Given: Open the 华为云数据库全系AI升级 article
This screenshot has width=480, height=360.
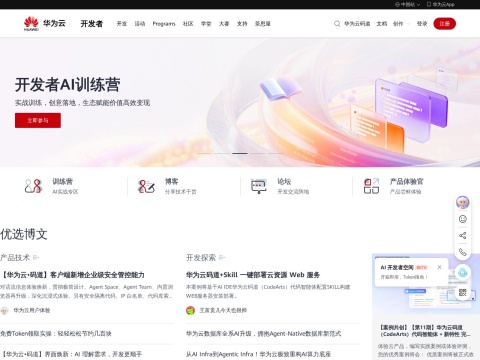Looking at the screenshot, I should click(263, 334).
